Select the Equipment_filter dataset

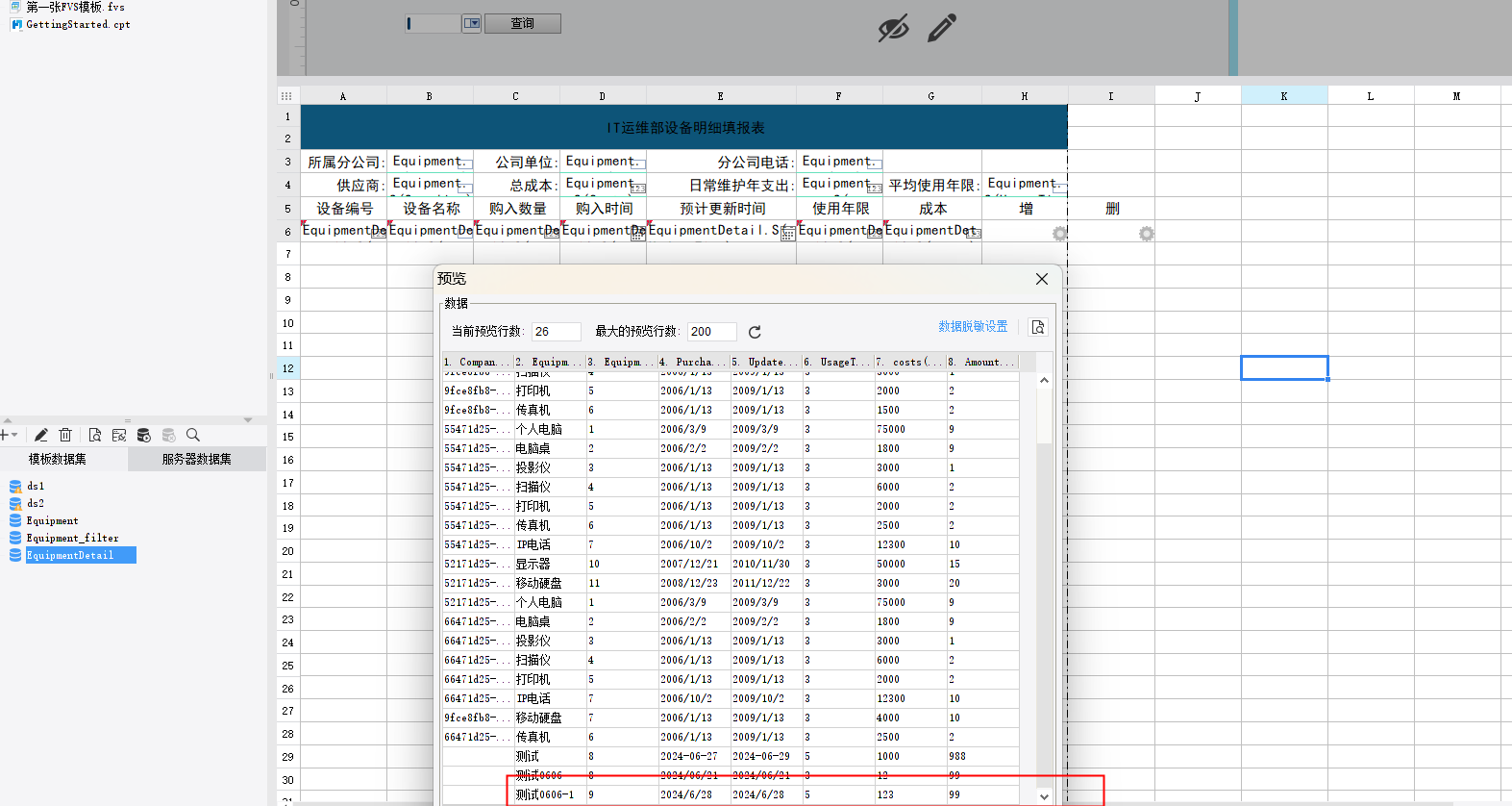pos(73,538)
